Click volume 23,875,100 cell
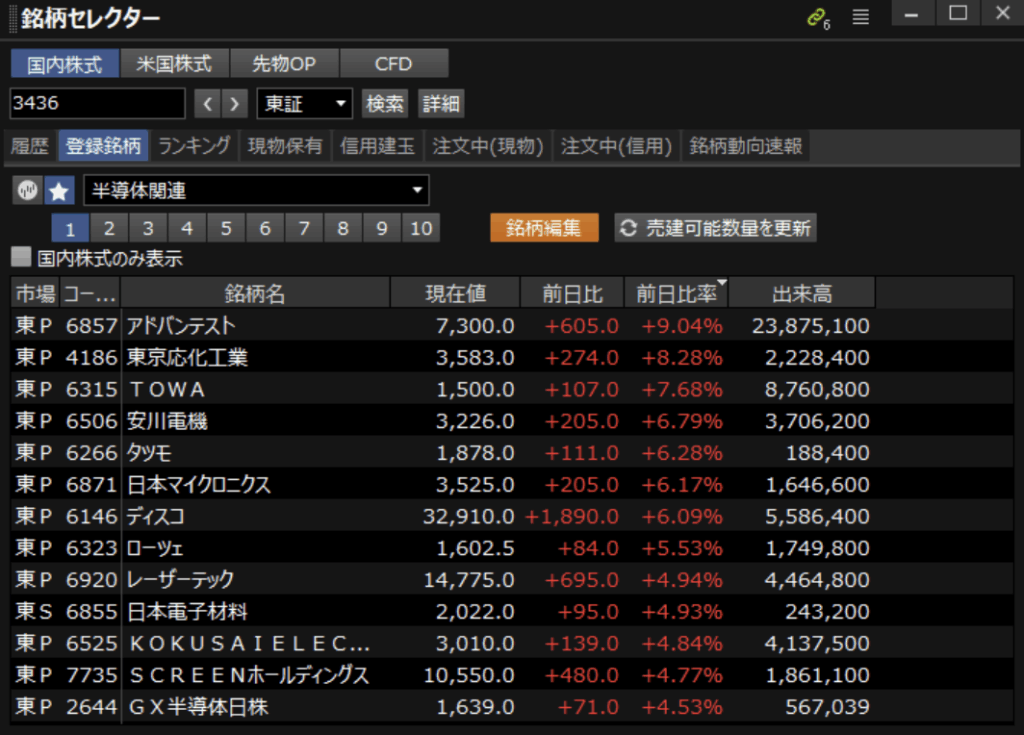The height and width of the screenshot is (735, 1024). 810,325
